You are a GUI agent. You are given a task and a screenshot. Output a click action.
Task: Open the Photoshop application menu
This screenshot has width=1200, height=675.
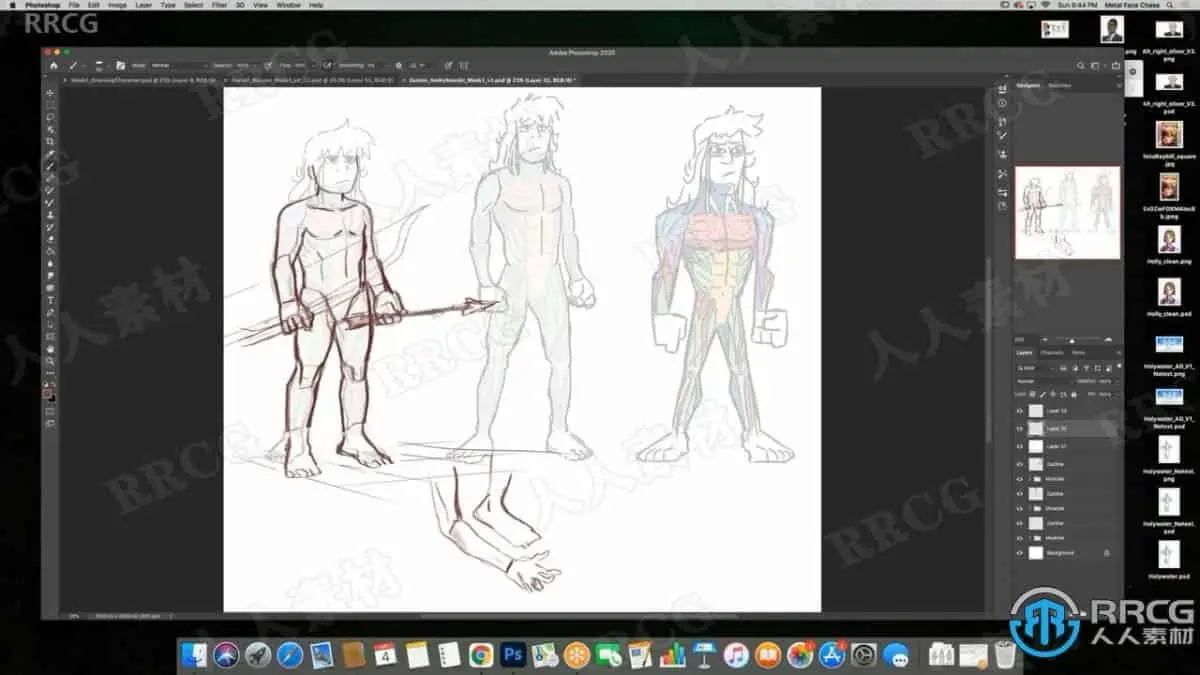42,5
